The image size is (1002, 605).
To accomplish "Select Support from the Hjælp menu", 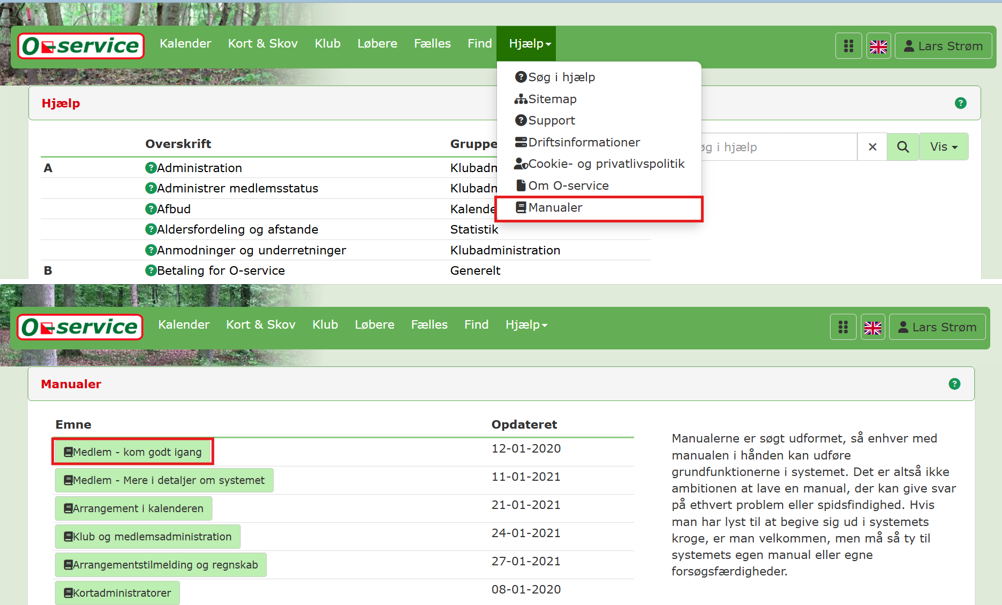I will tap(545, 120).
